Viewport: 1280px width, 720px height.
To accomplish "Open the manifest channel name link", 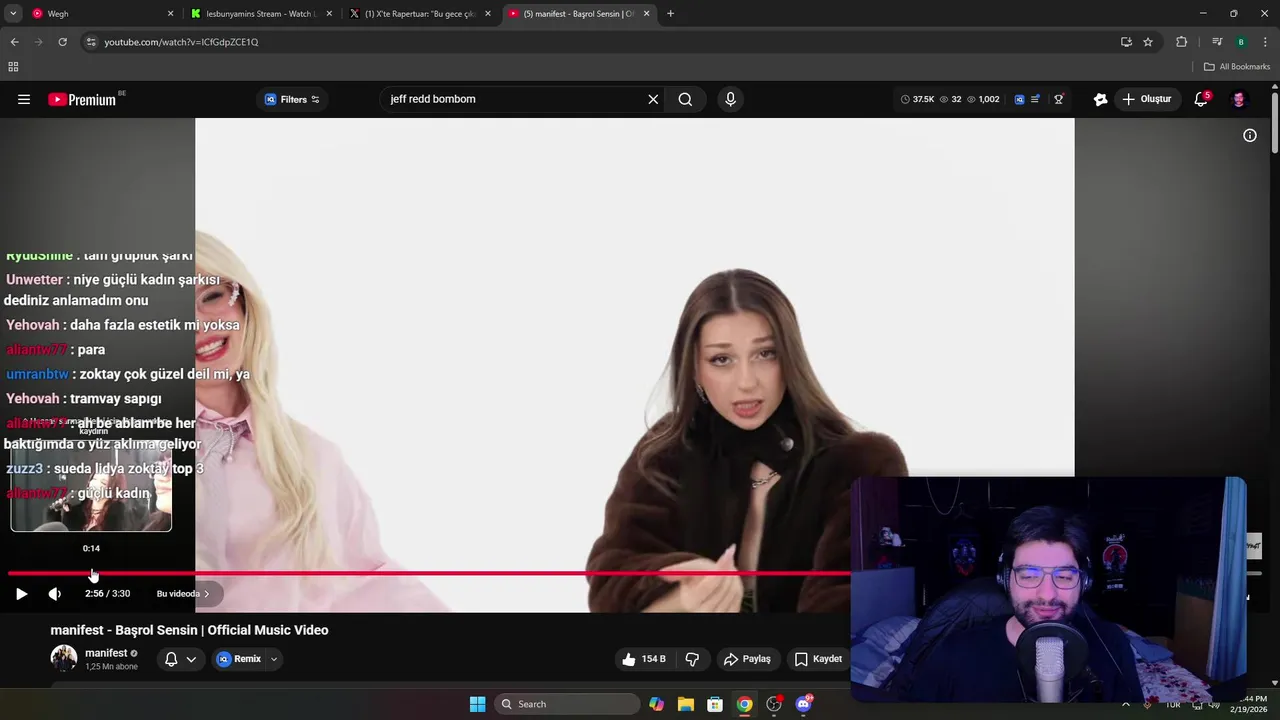I will (106, 653).
